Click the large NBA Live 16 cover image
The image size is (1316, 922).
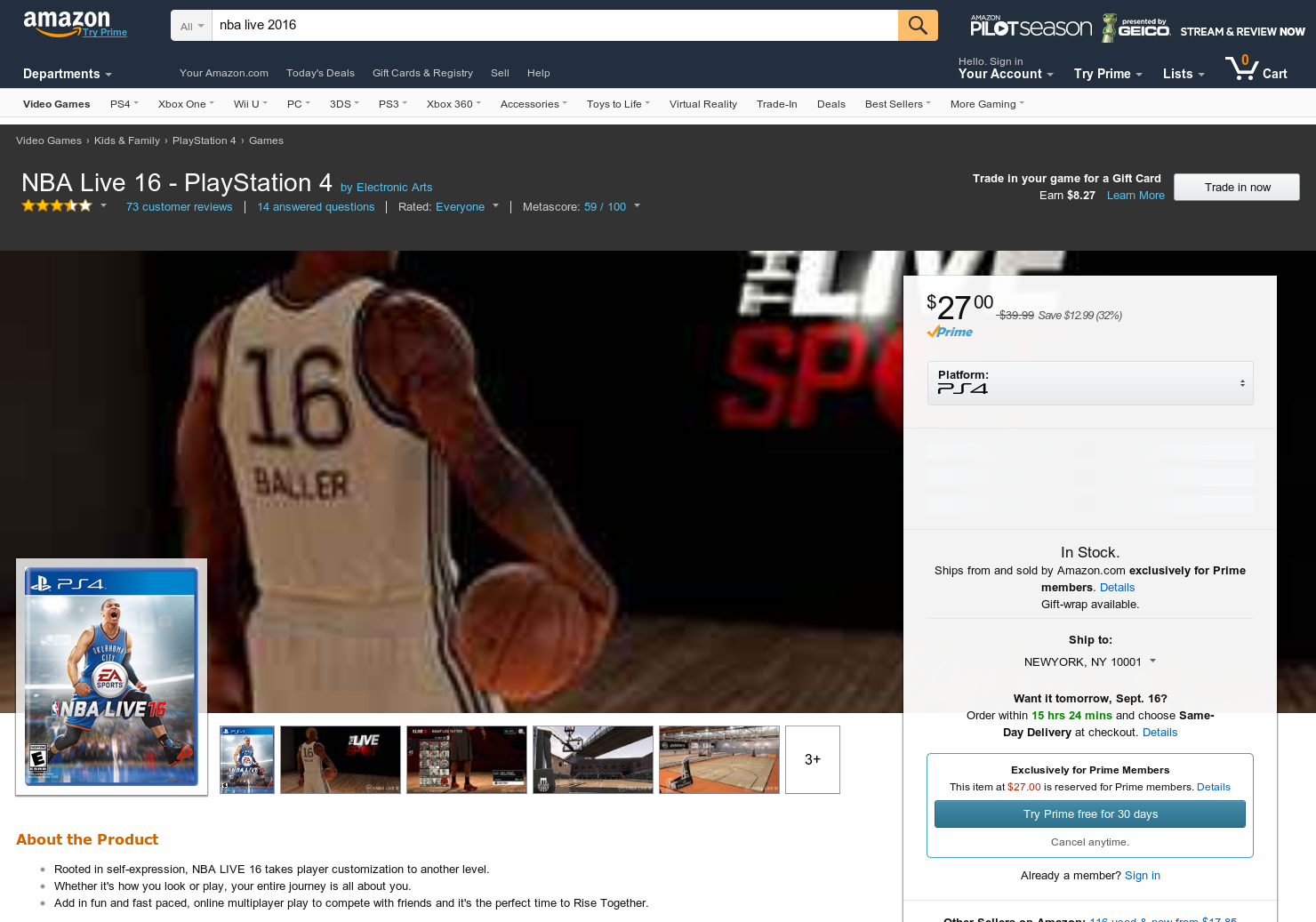111,677
